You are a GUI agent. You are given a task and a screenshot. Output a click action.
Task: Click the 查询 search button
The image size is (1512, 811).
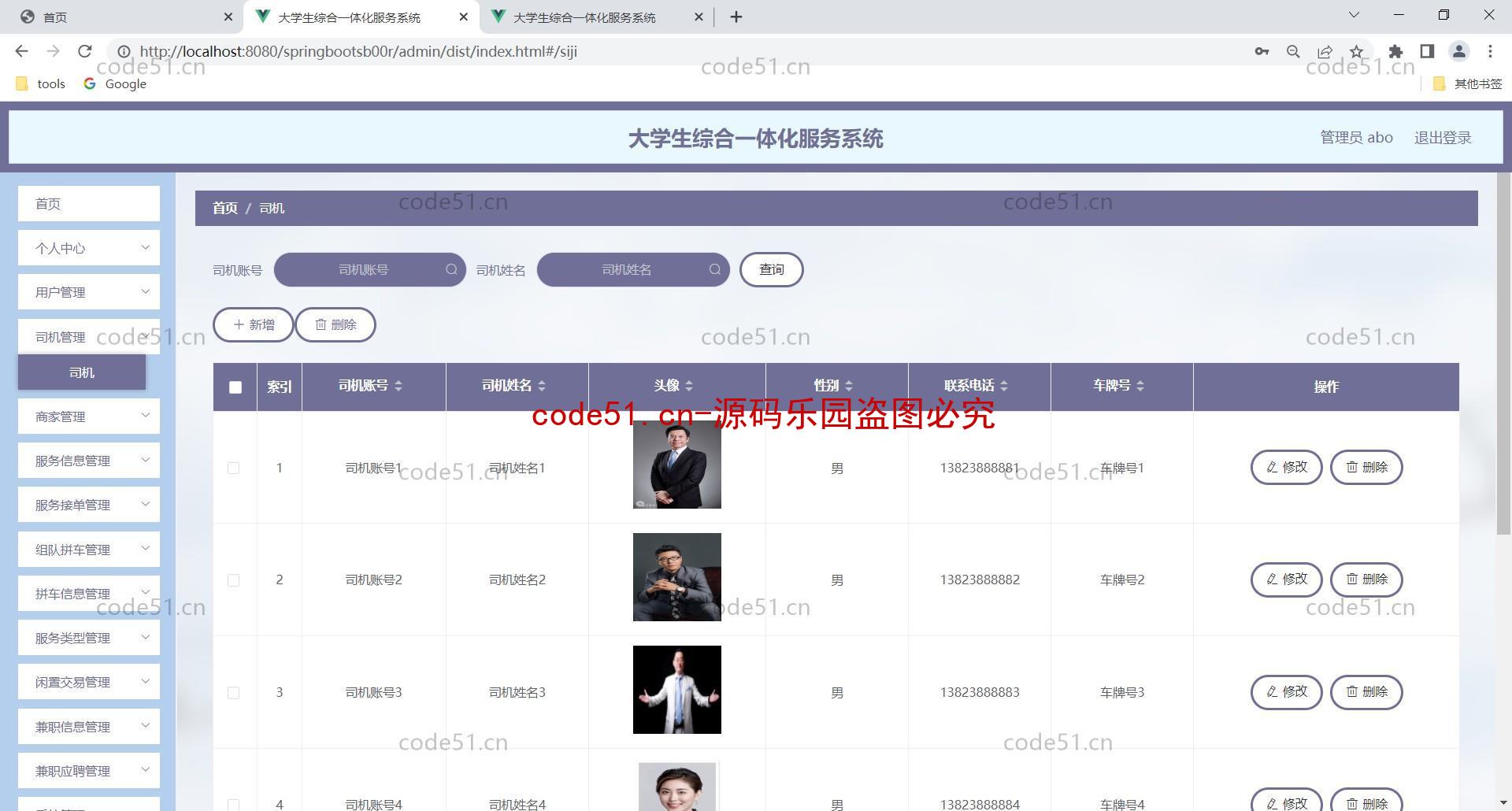click(772, 269)
